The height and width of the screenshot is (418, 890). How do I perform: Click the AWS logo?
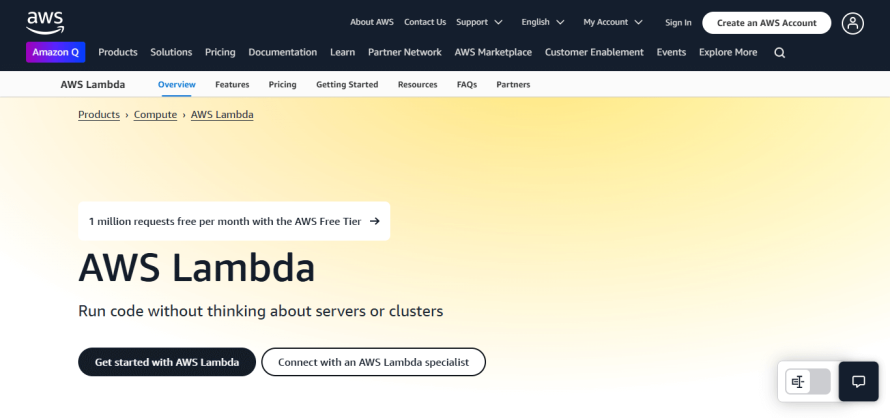point(45,23)
